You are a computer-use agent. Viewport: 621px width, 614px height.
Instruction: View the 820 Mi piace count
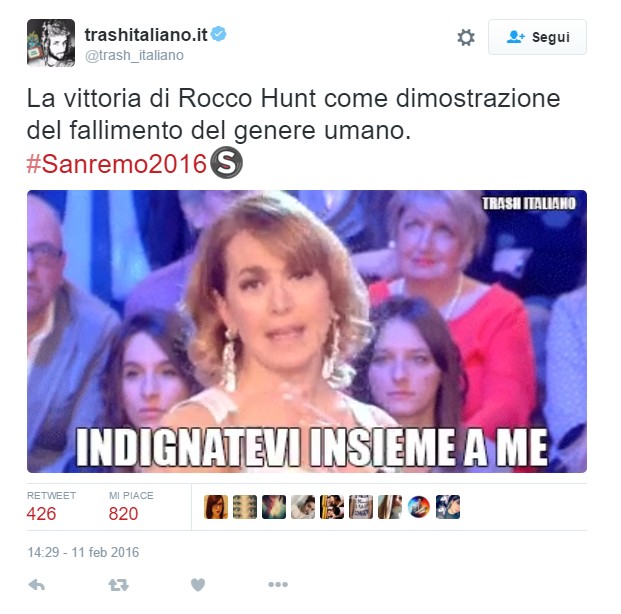tap(123, 514)
